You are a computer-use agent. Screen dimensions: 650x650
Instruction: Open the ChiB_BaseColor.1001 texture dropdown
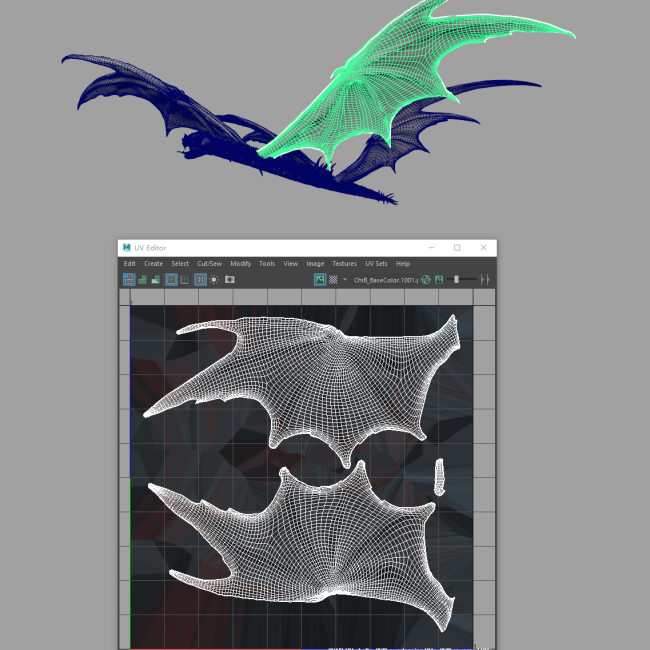386,280
